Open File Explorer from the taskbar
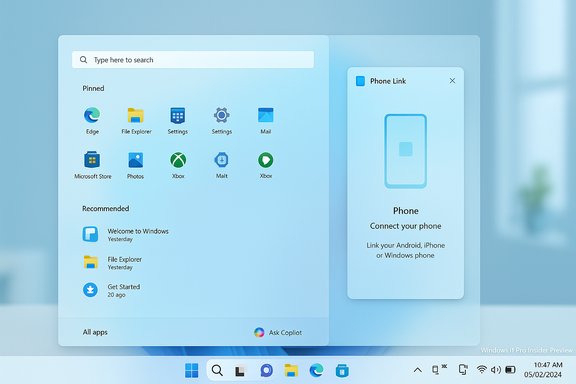The width and height of the screenshot is (576, 384). coord(291,370)
